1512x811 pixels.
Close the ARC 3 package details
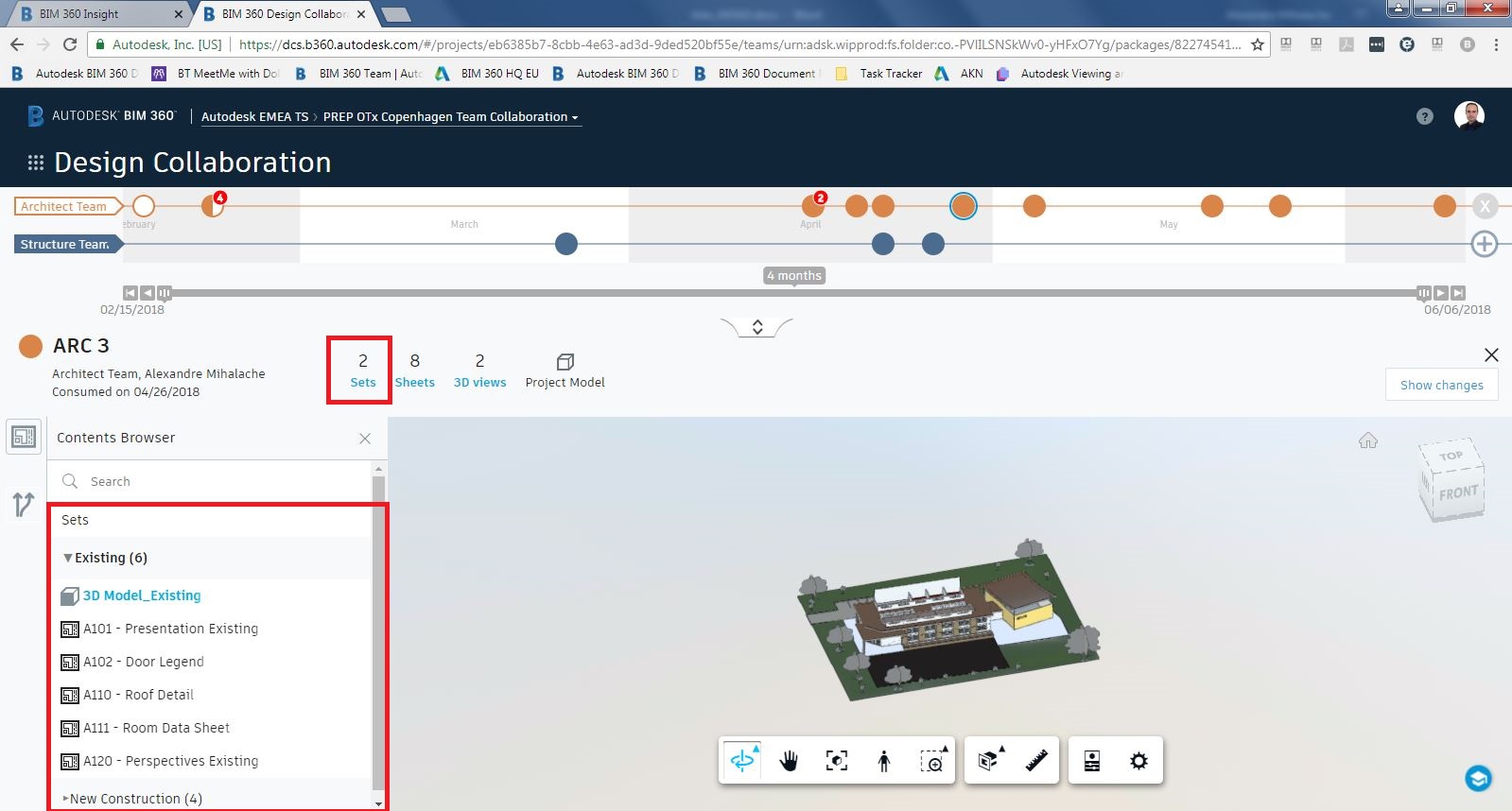click(1491, 354)
